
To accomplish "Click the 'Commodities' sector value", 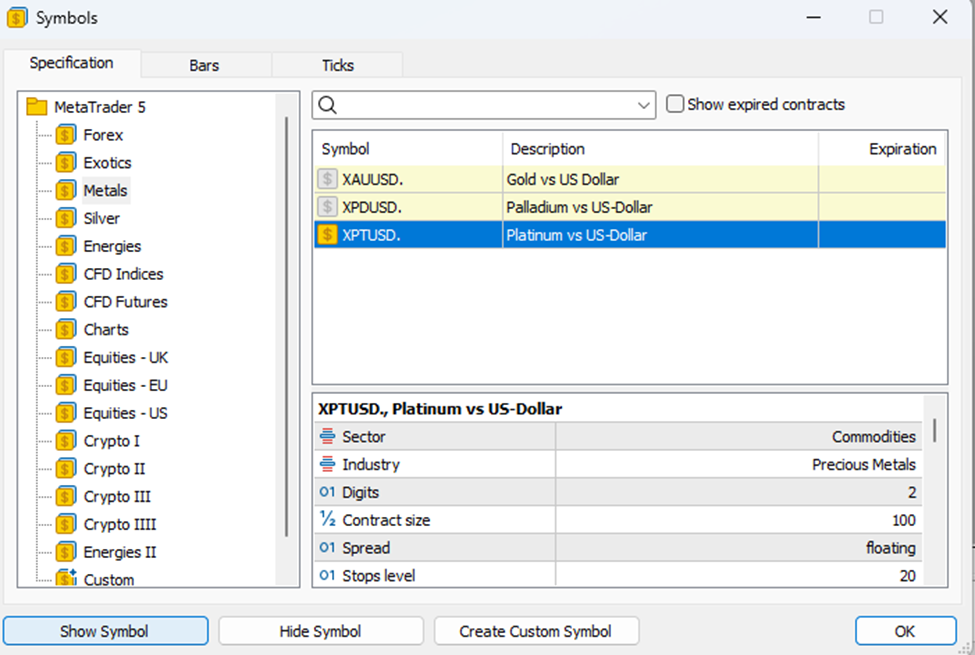I will click(x=874, y=437).
